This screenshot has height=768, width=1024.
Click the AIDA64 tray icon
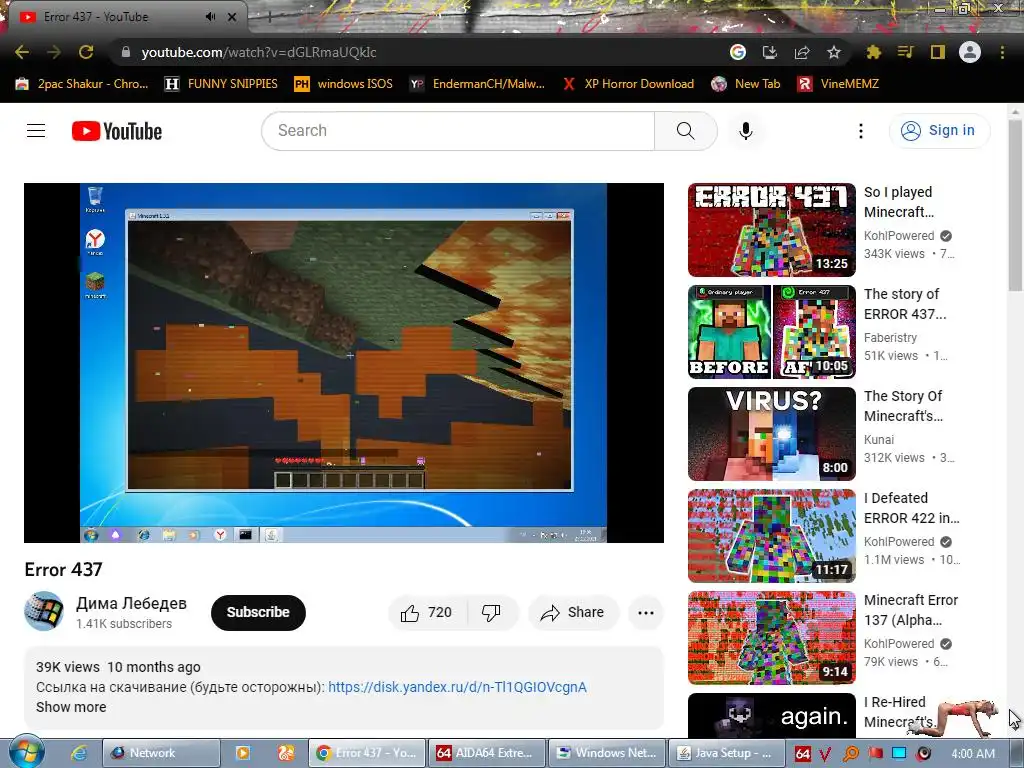coord(803,754)
